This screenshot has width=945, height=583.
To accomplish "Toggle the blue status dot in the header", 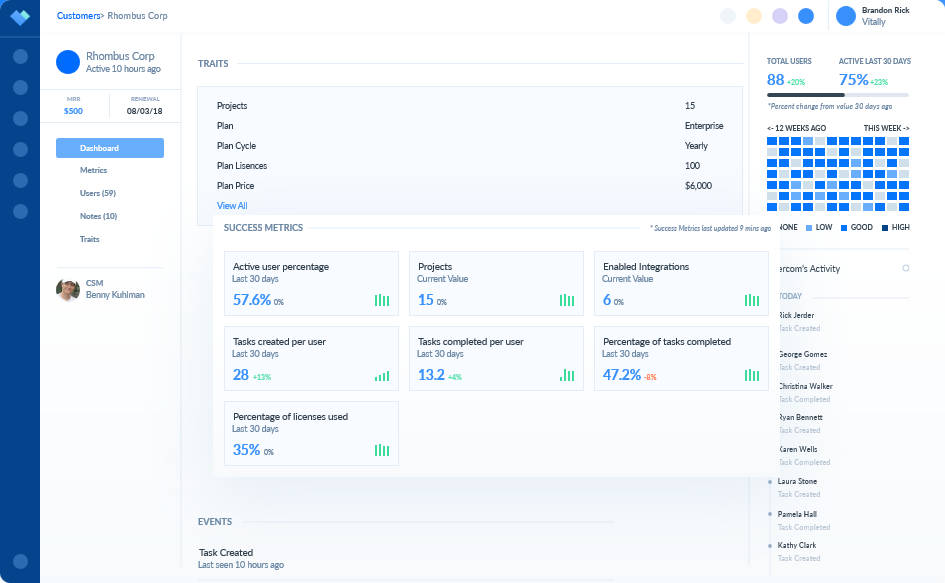I will 805,16.
